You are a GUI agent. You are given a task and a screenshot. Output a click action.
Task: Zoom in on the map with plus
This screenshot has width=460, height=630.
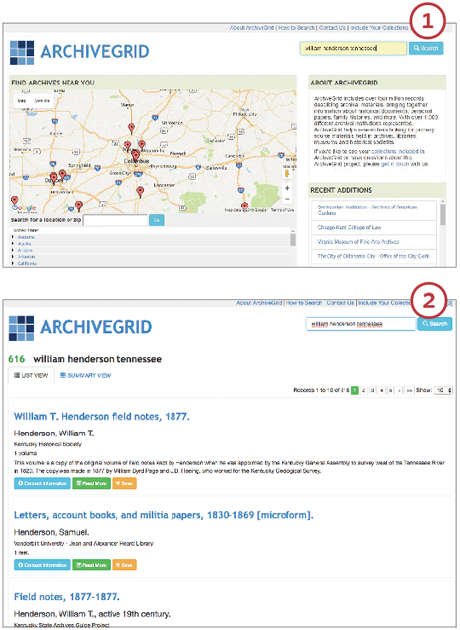point(287,188)
